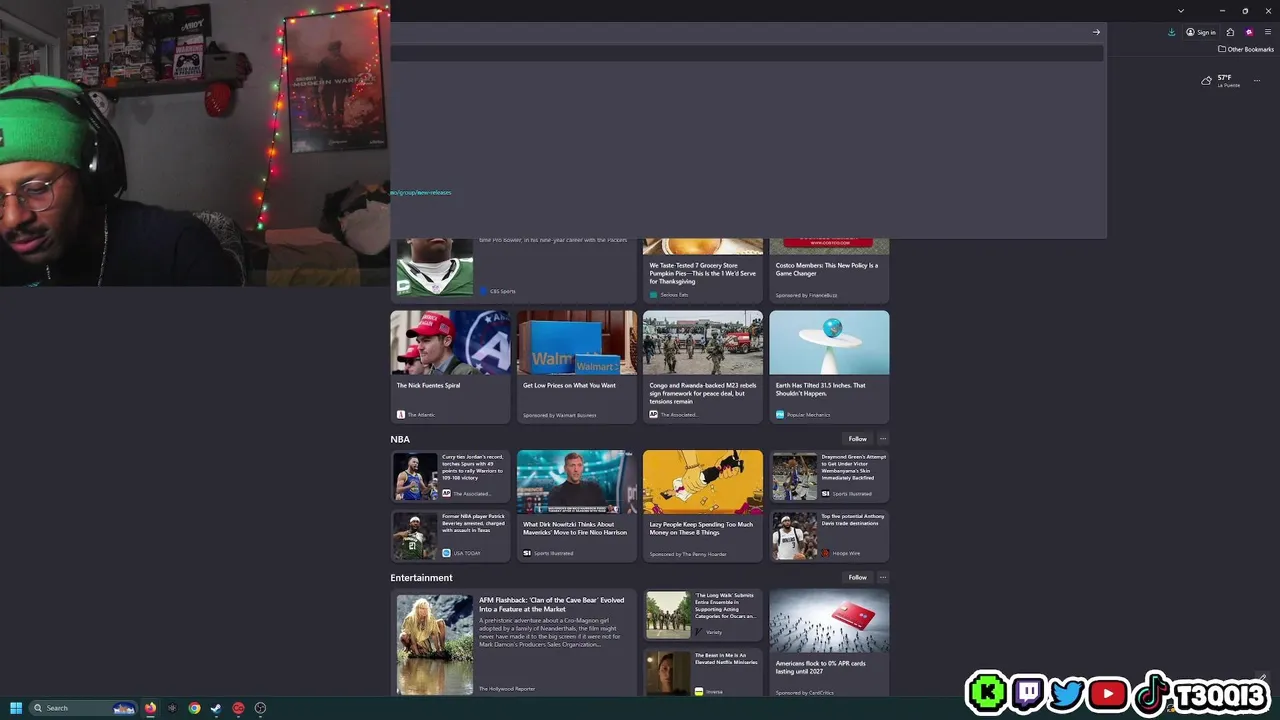Click Curry article player thumbnail
Image resolution: width=1280 pixels, height=720 pixels.
[415, 476]
